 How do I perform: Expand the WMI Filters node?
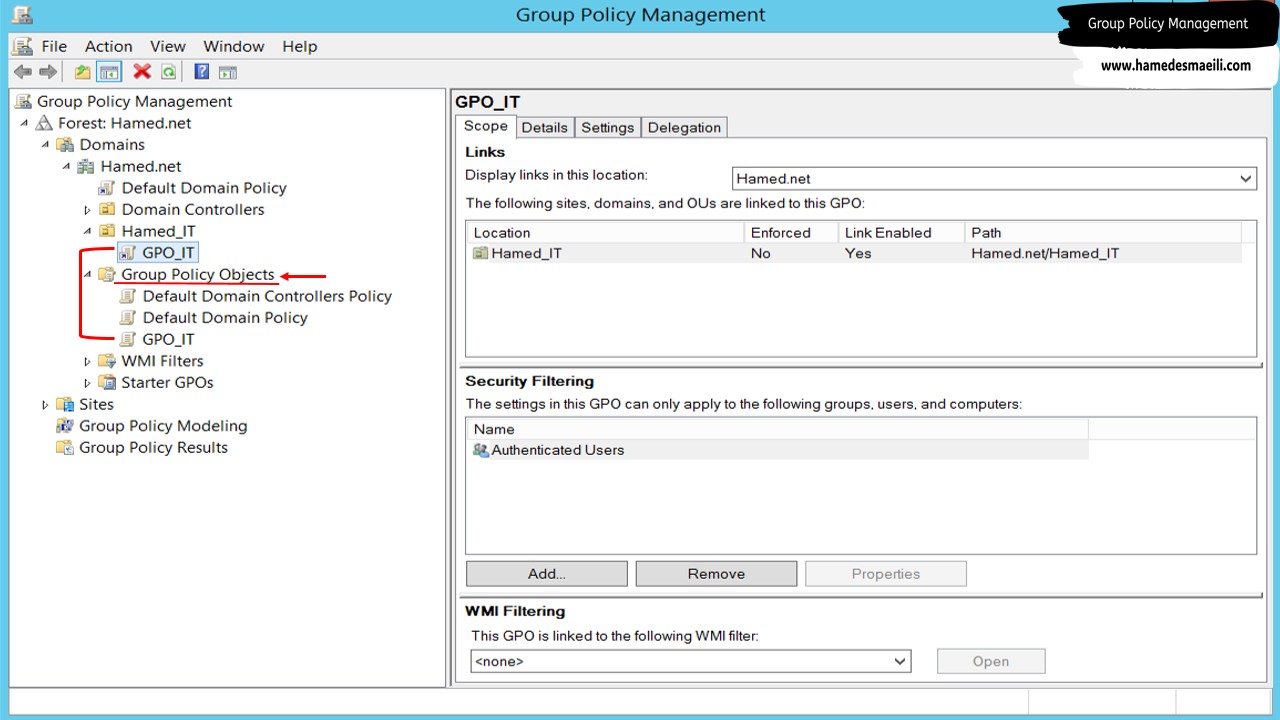(88, 361)
